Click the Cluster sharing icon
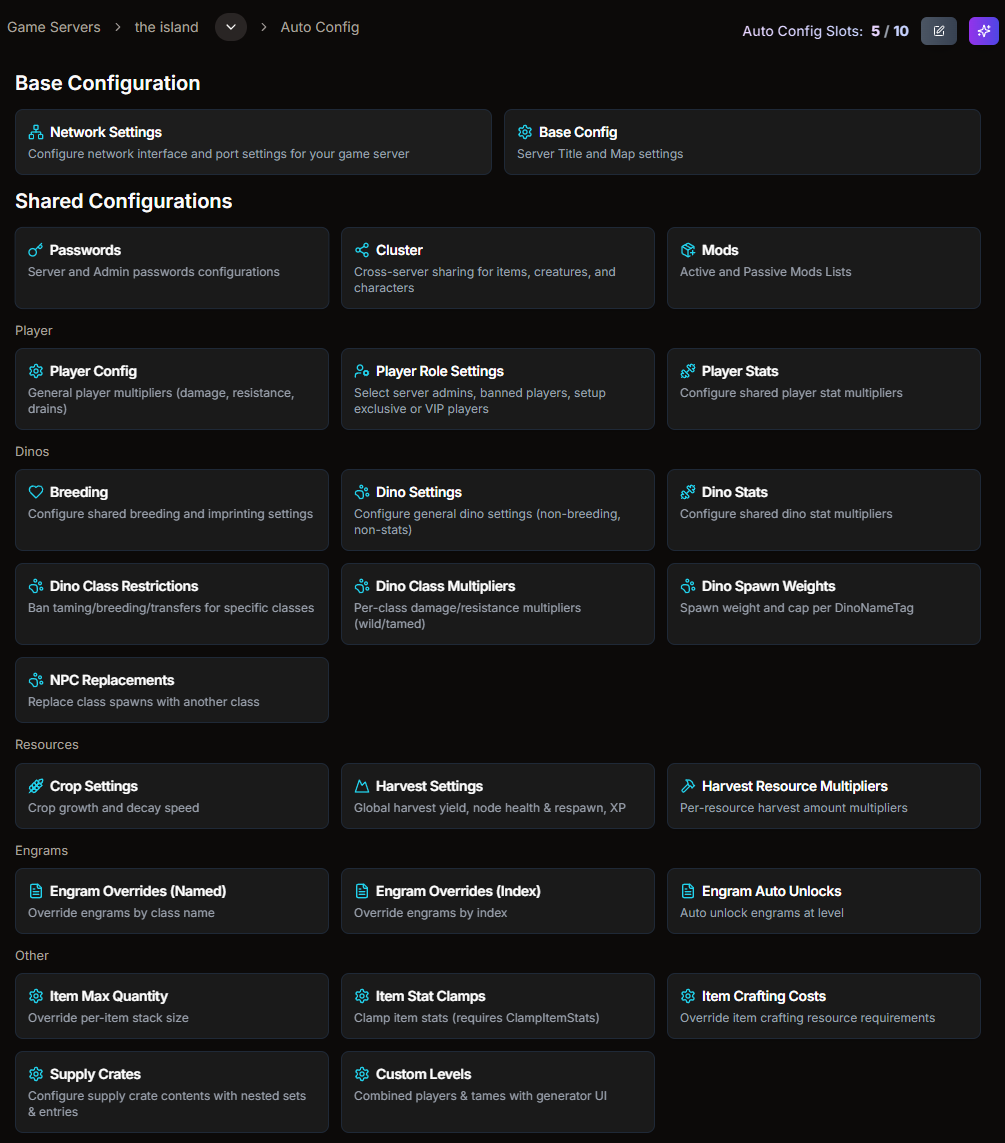 pos(362,250)
